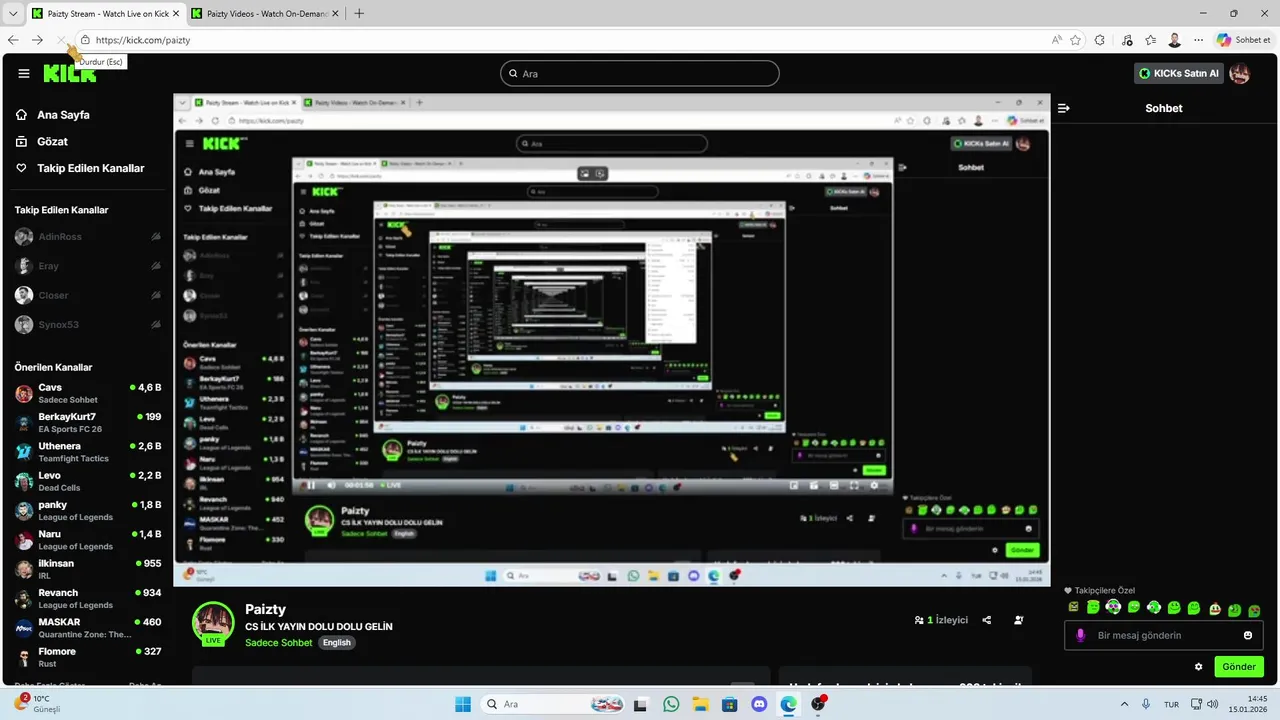Open the Kick profile avatar menu

(x=1240, y=73)
